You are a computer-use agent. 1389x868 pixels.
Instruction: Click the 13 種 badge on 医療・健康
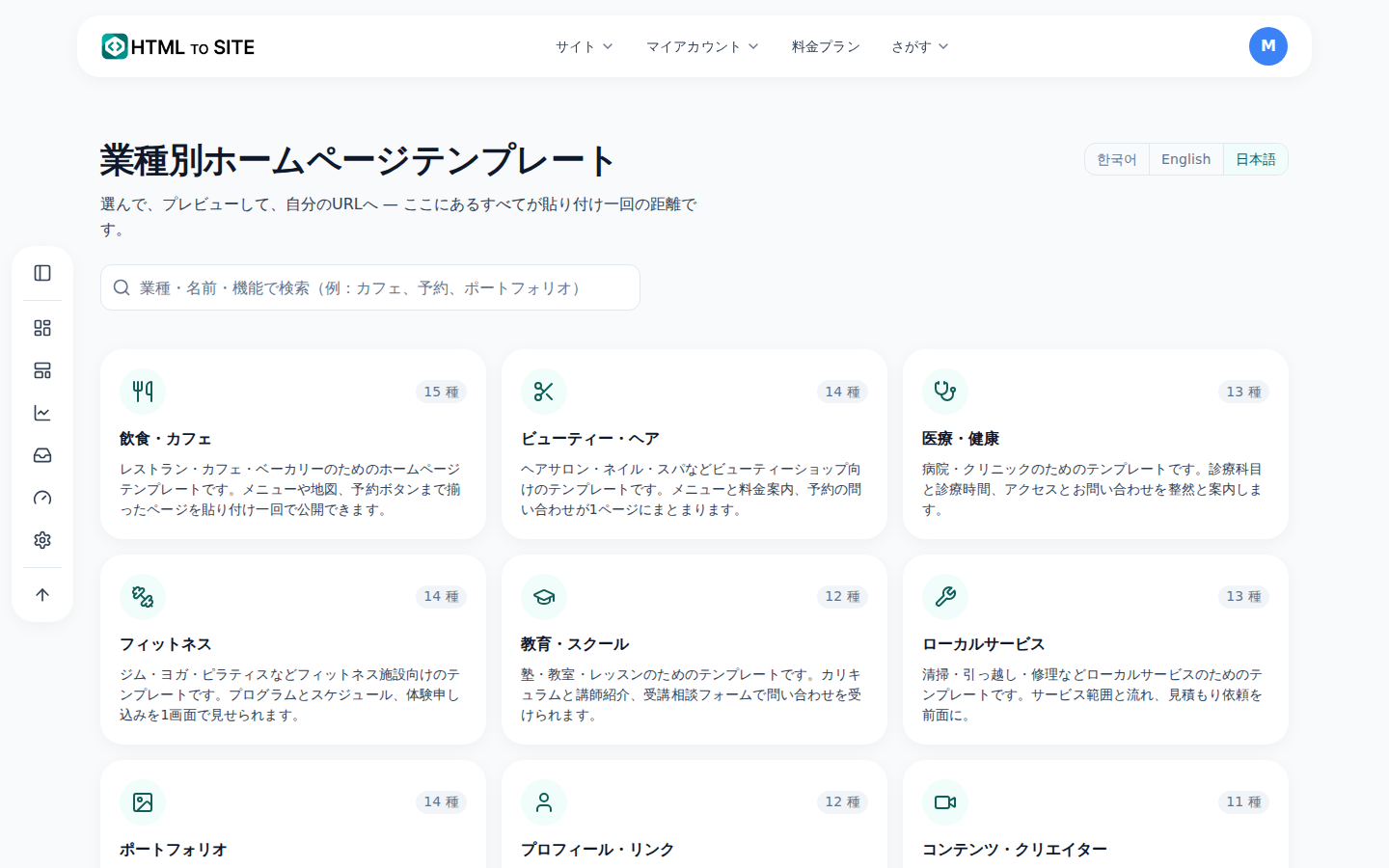tap(1244, 392)
